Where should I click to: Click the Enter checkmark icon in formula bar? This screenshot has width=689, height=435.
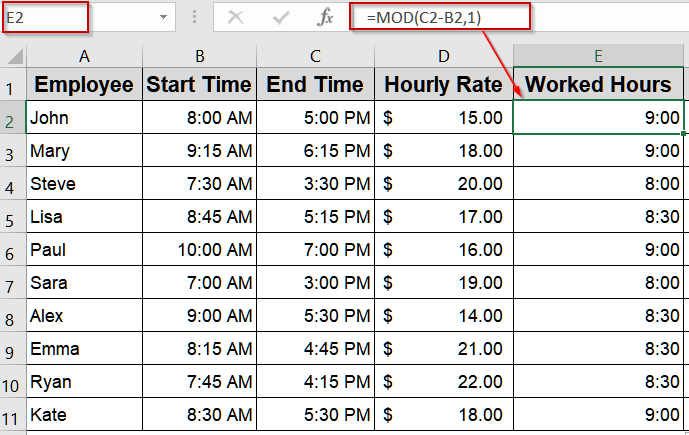click(x=281, y=18)
